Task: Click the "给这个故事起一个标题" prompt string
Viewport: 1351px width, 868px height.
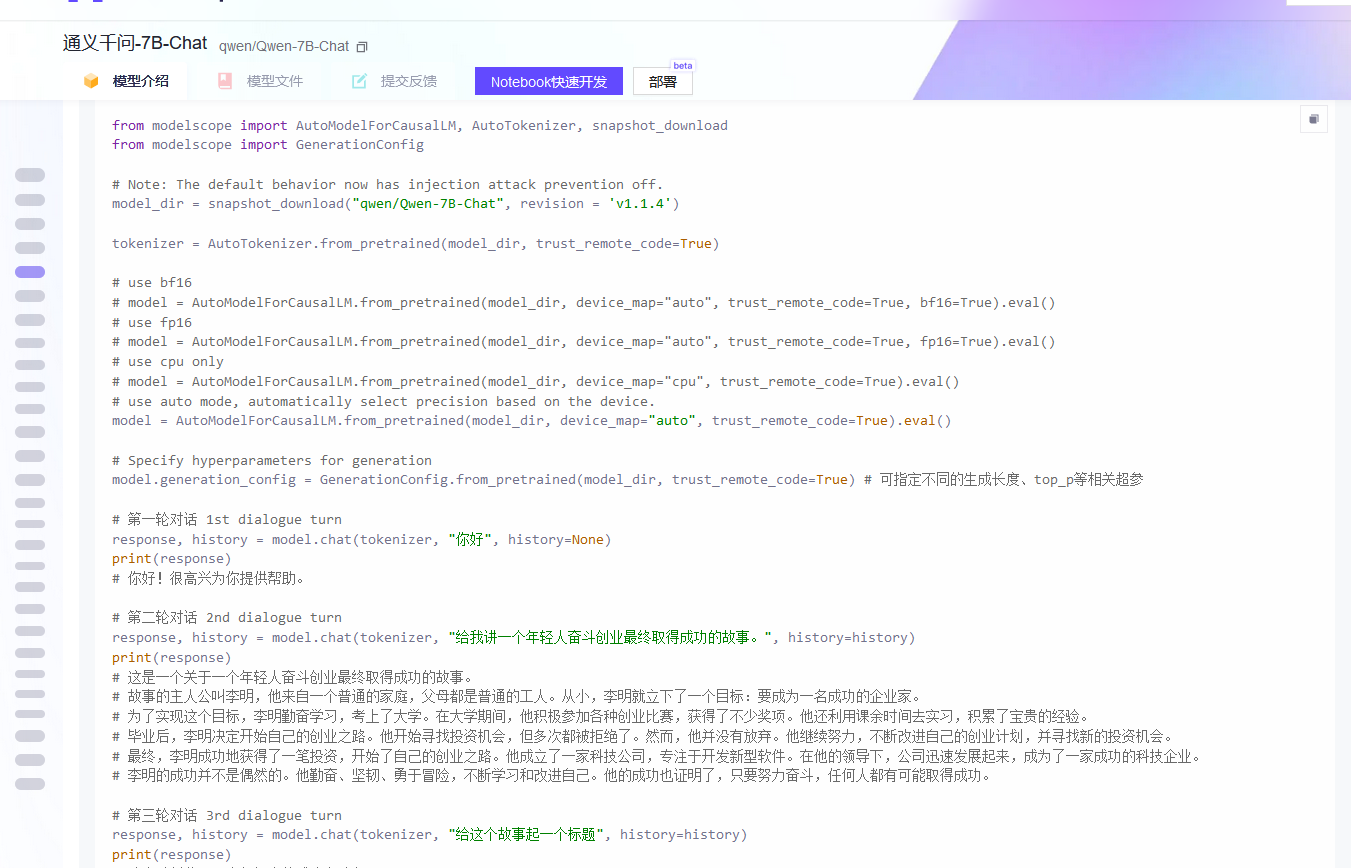Action: tap(525, 835)
